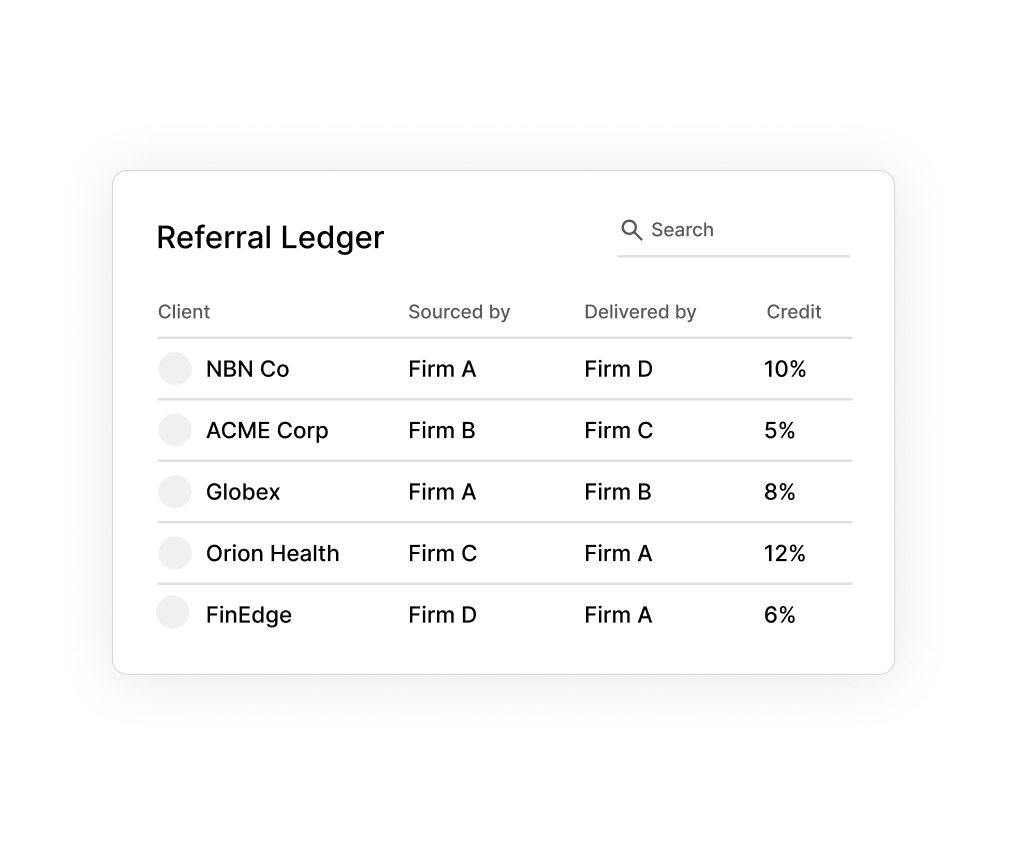Click the Sourced by column header
1010x868 pixels.
click(459, 312)
